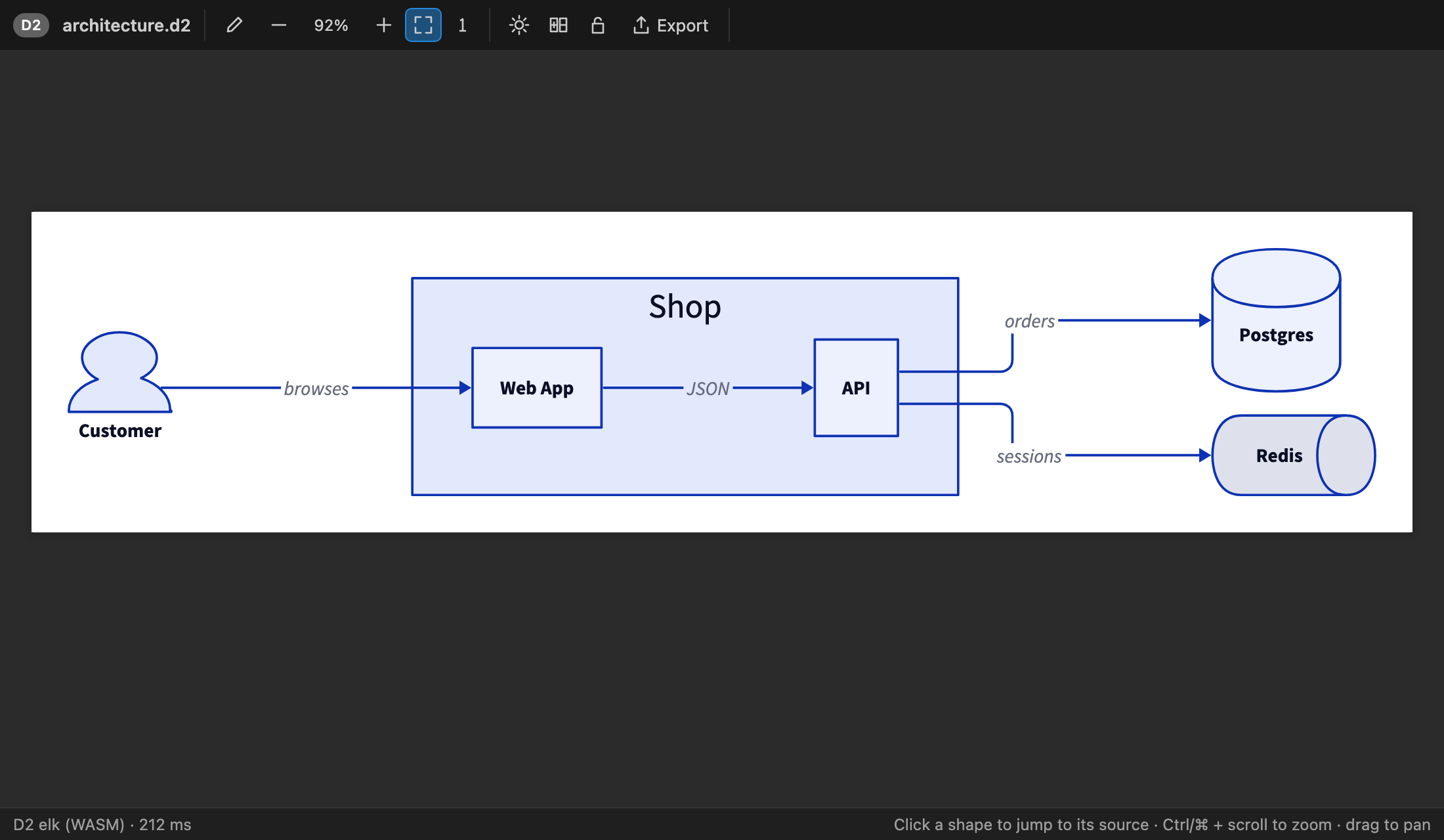Screen dimensions: 1444x840
Task: Click the Customer label text
Action: click(120, 430)
